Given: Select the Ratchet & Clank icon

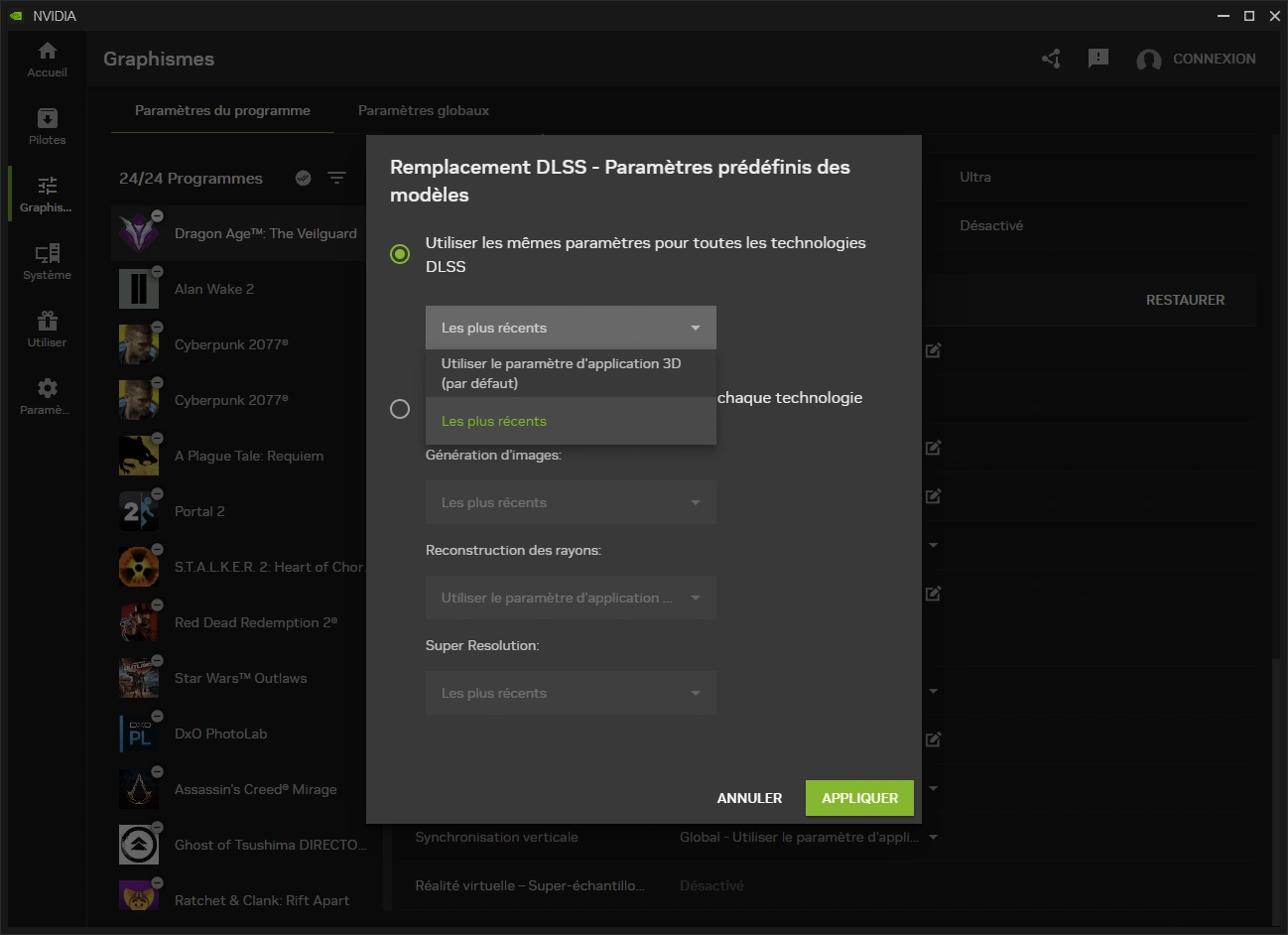Looking at the screenshot, I should pyautogui.click(x=139, y=898).
